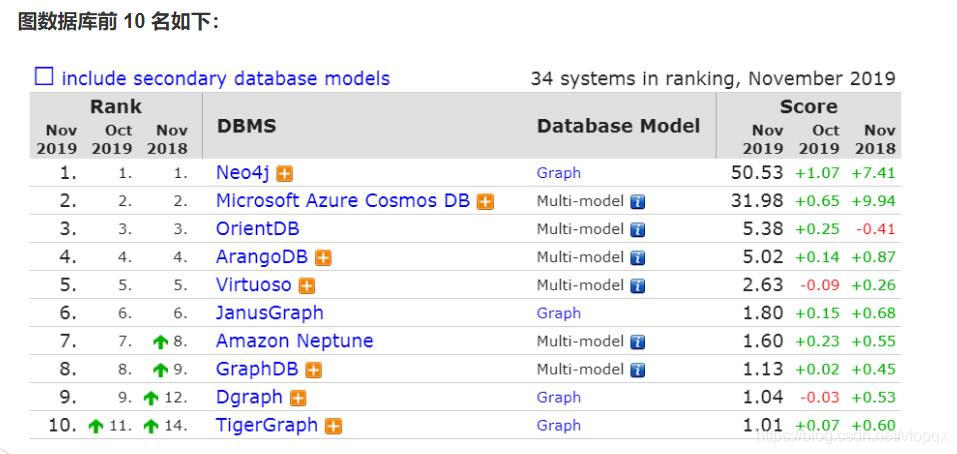Image resolution: width=957 pixels, height=454 pixels.
Task: Click the plus icon next to Virtuoso
Action: click(x=307, y=286)
